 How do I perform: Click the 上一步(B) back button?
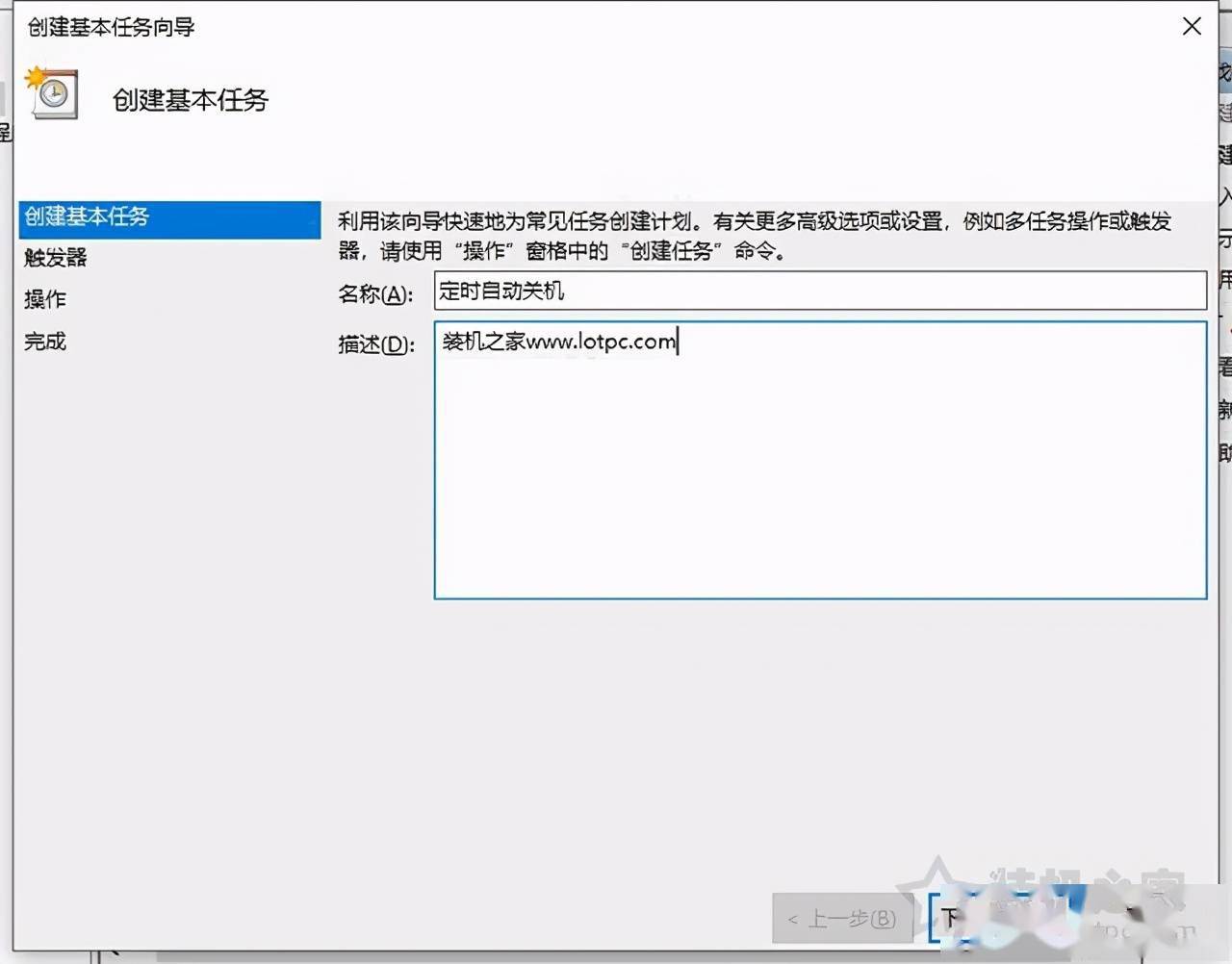(x=842, y=919)
